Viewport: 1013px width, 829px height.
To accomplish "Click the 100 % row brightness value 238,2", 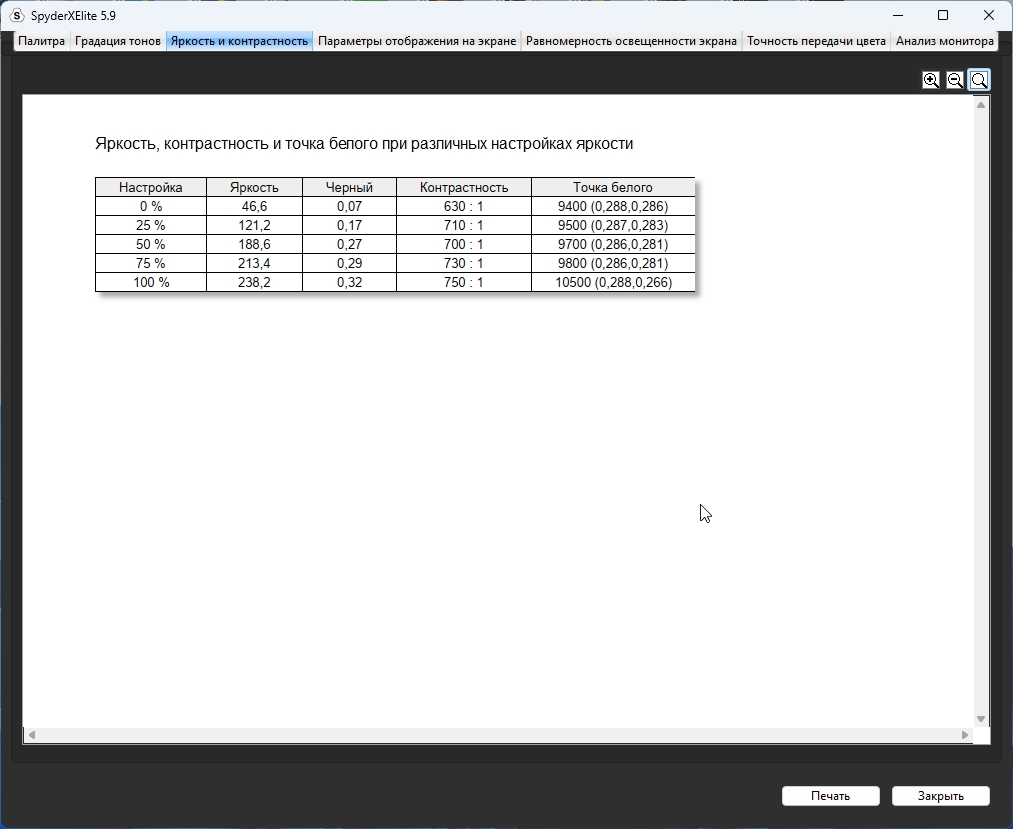I will point(254,282).
